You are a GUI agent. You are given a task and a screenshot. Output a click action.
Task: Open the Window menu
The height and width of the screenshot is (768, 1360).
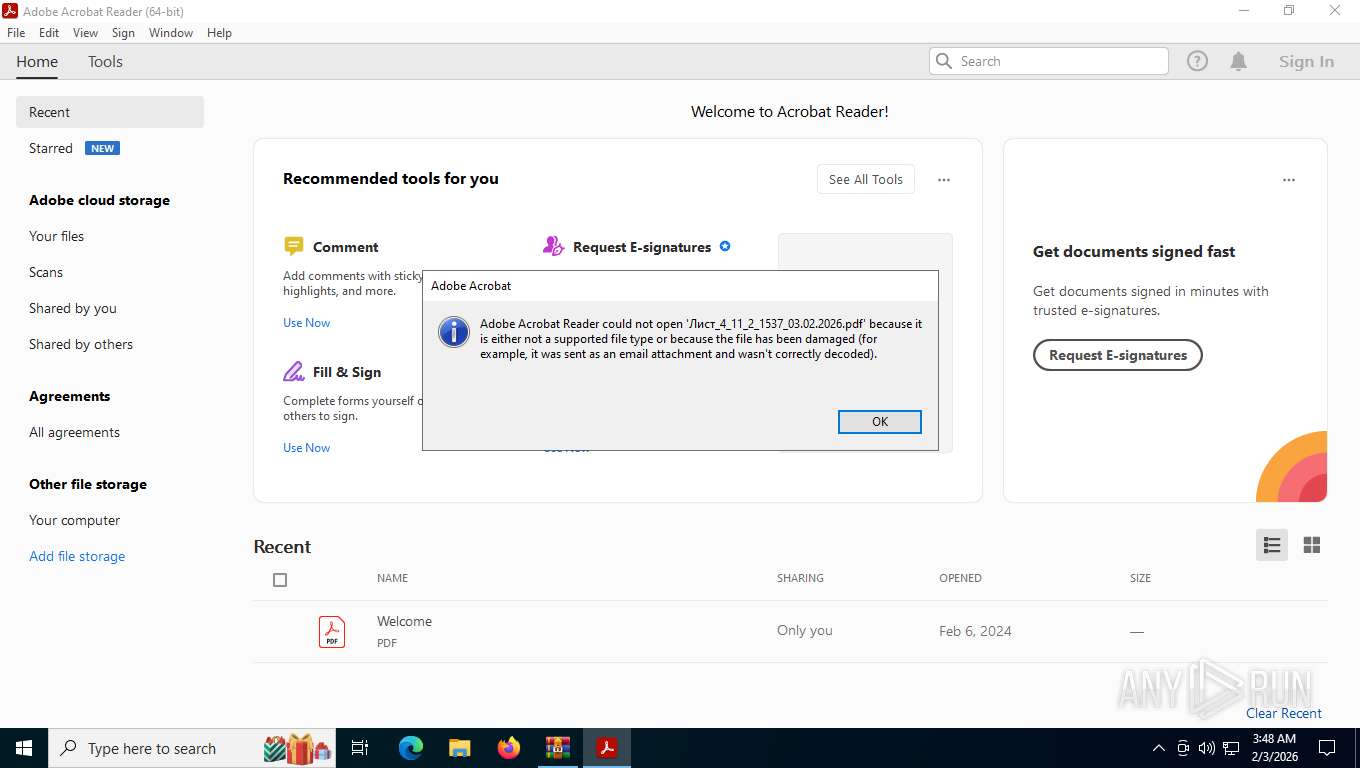click(171, 33)
